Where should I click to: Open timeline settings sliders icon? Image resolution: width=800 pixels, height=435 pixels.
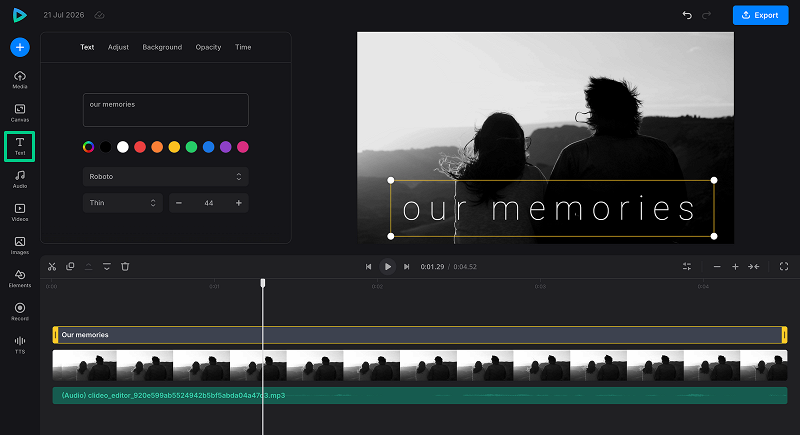(687, 267)
